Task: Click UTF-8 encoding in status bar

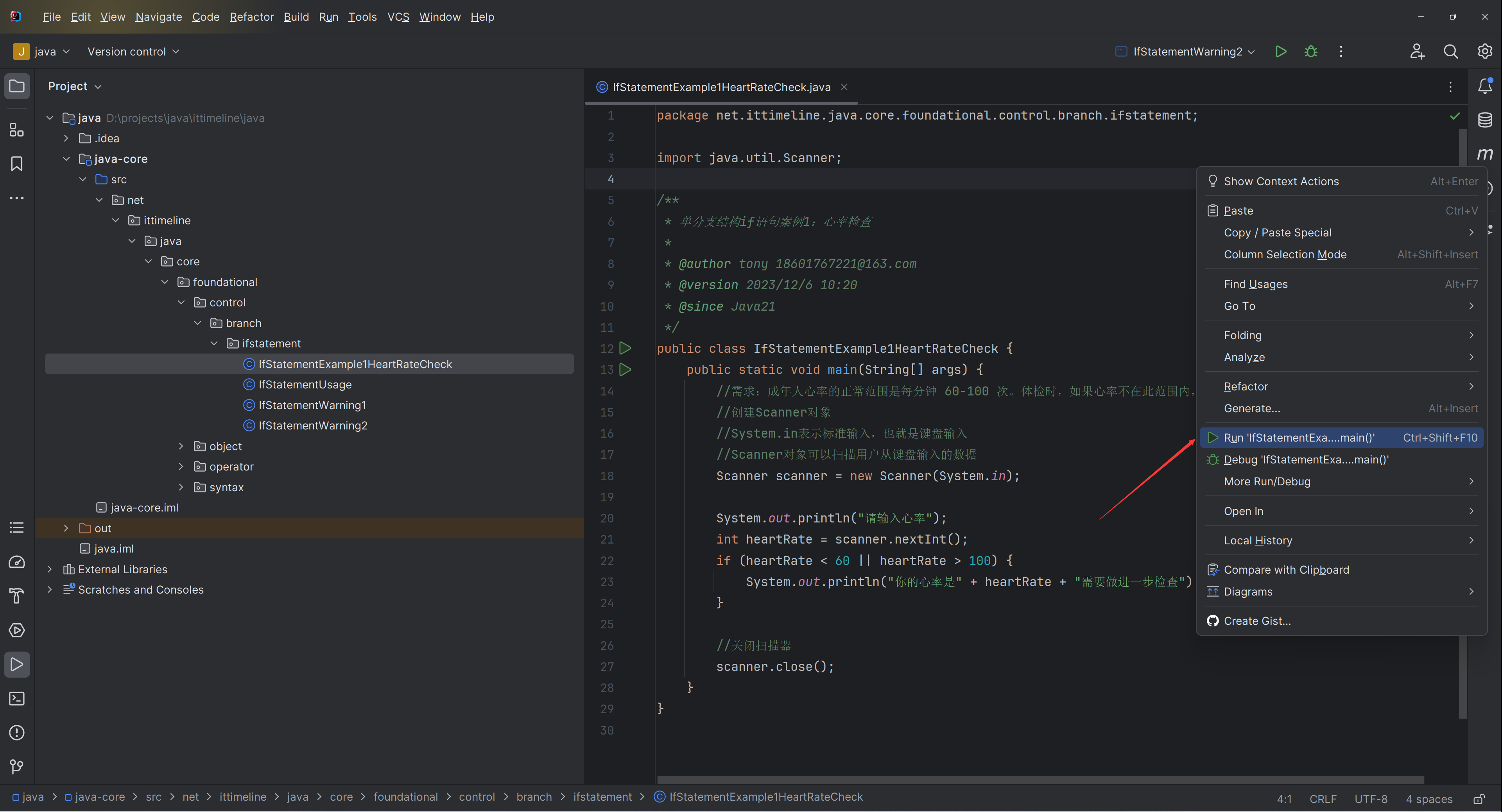Action: [1370, 799]
